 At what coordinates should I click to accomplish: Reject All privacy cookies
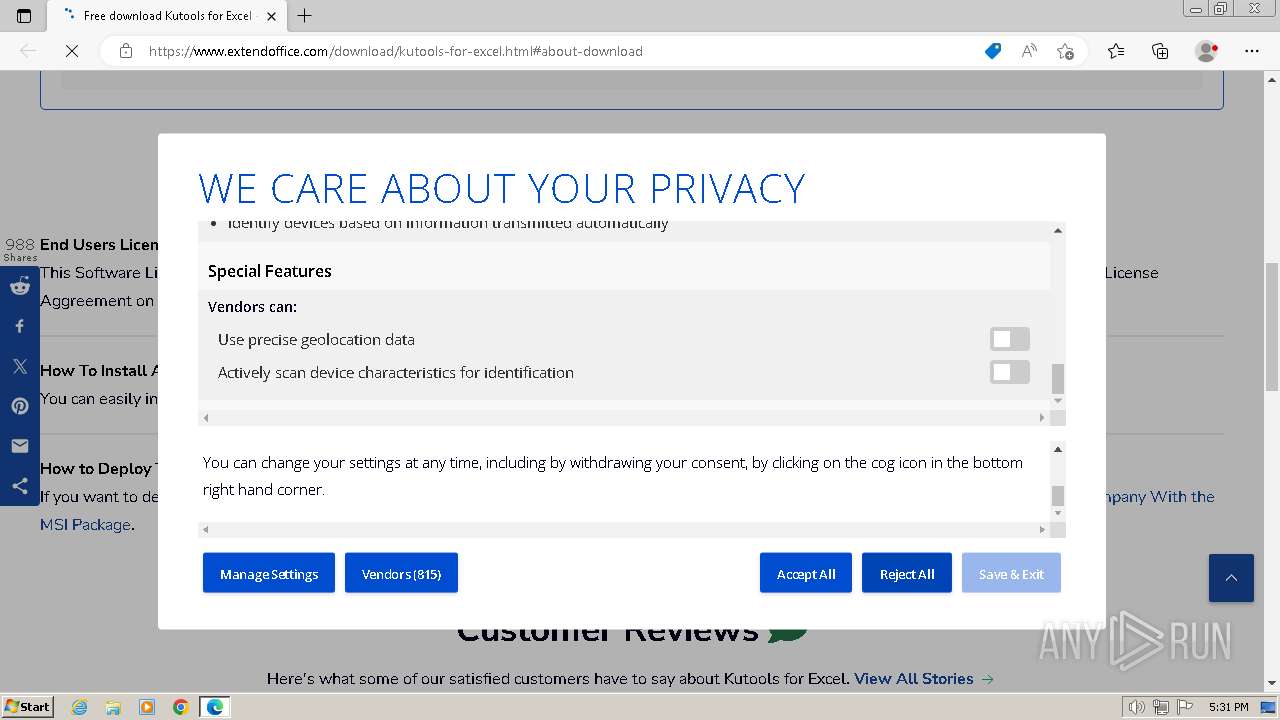907,573
